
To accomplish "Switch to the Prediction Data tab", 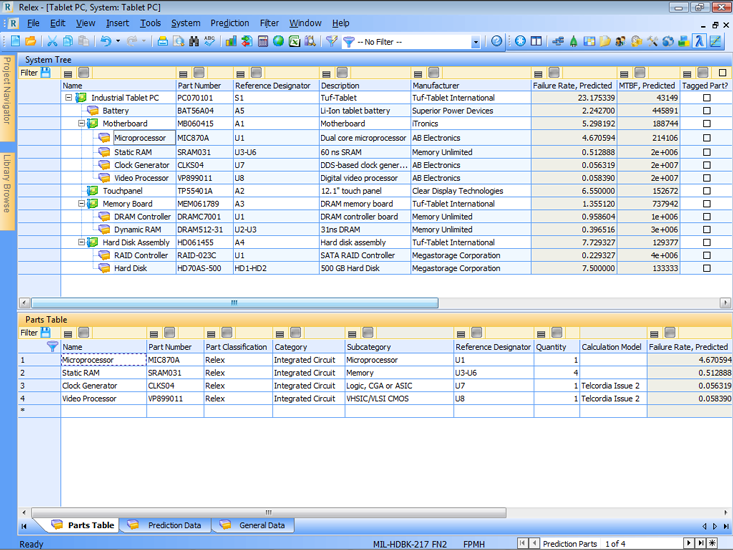I will tap(165, 525).
